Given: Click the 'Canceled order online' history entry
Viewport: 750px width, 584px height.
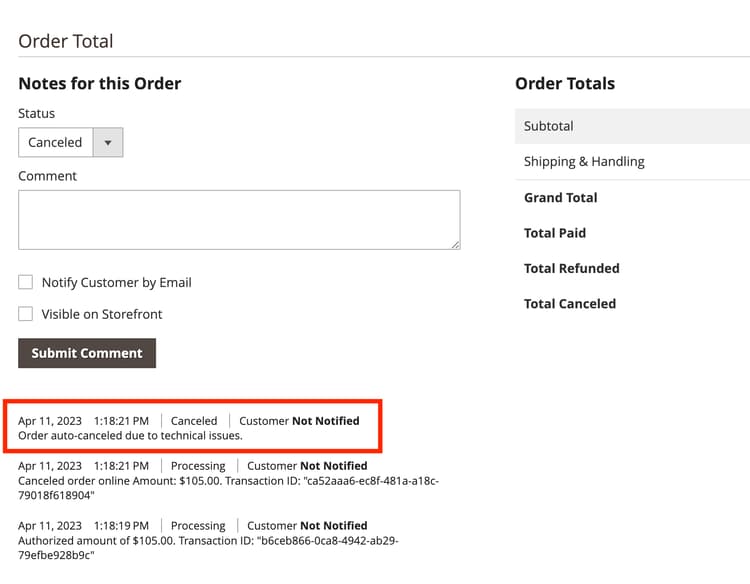Looking at the screenshot, I should [228, 481].
